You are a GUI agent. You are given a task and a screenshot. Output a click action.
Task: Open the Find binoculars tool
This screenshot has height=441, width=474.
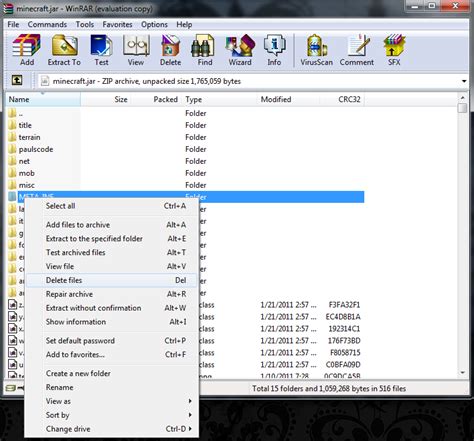point(204,50)
